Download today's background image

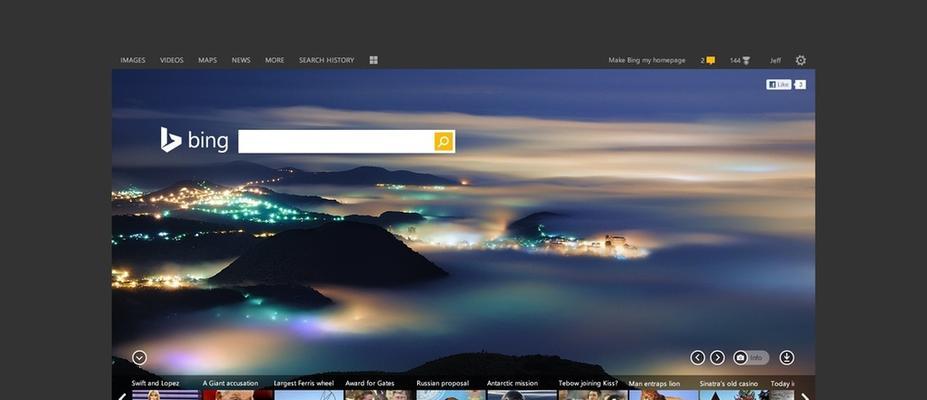coord(787,357)
